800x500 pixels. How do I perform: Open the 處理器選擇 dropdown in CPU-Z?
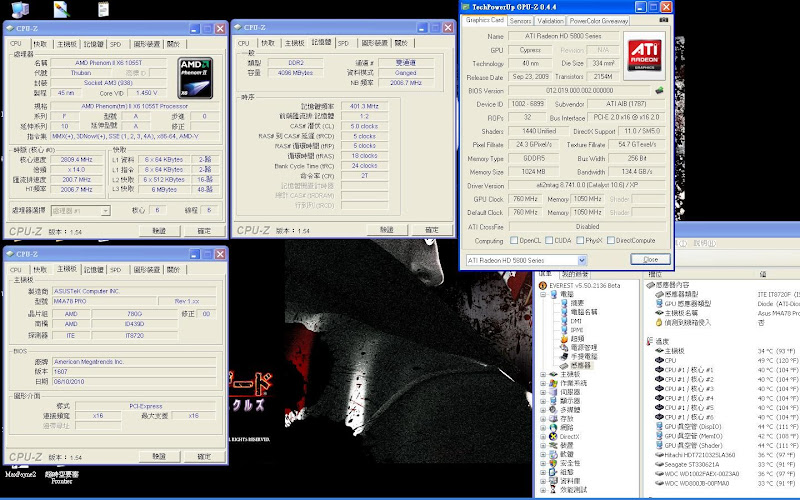(x=106, y=211)
